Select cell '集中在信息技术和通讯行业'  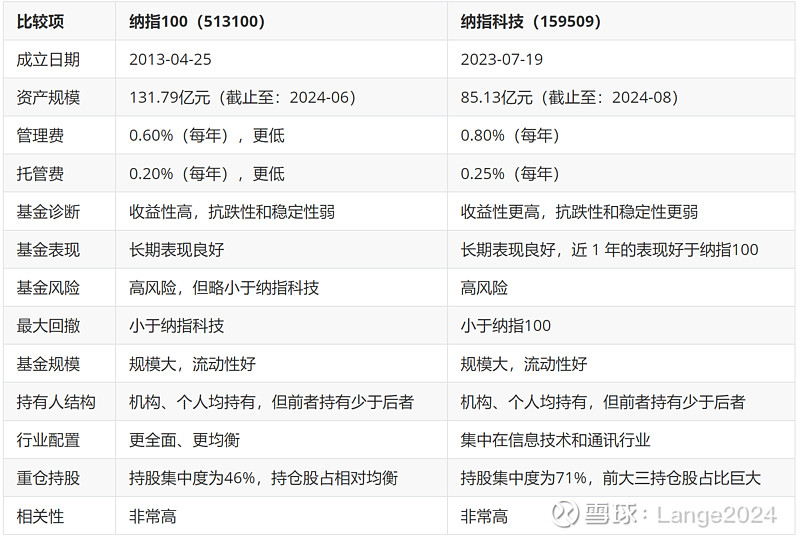point(555,440)
